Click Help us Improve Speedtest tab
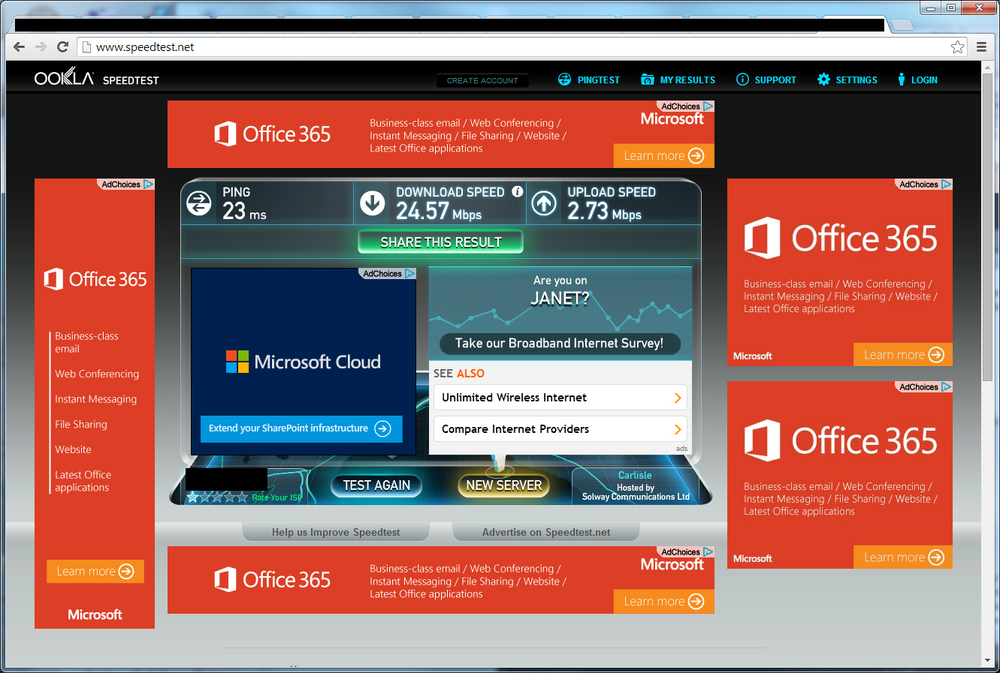 point(335,532)
